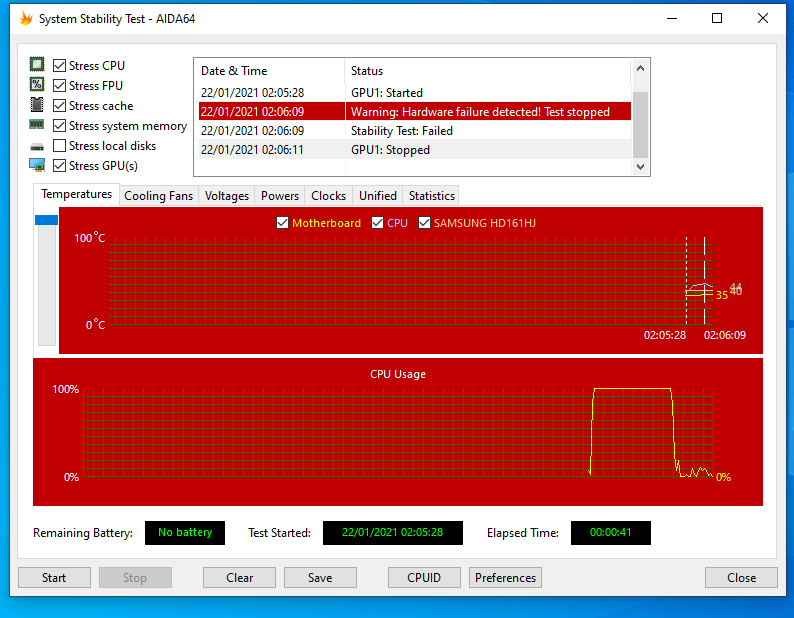Minimize the System Stability Test window
This screenshot has height=618, width=794.
tap(672, 19)
